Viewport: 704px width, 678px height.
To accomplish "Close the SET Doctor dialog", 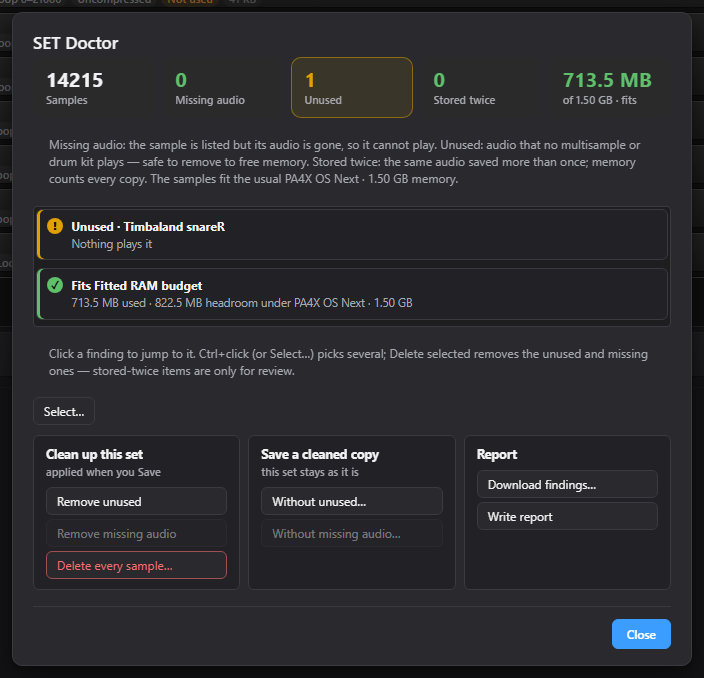I will tap(641, 634).
